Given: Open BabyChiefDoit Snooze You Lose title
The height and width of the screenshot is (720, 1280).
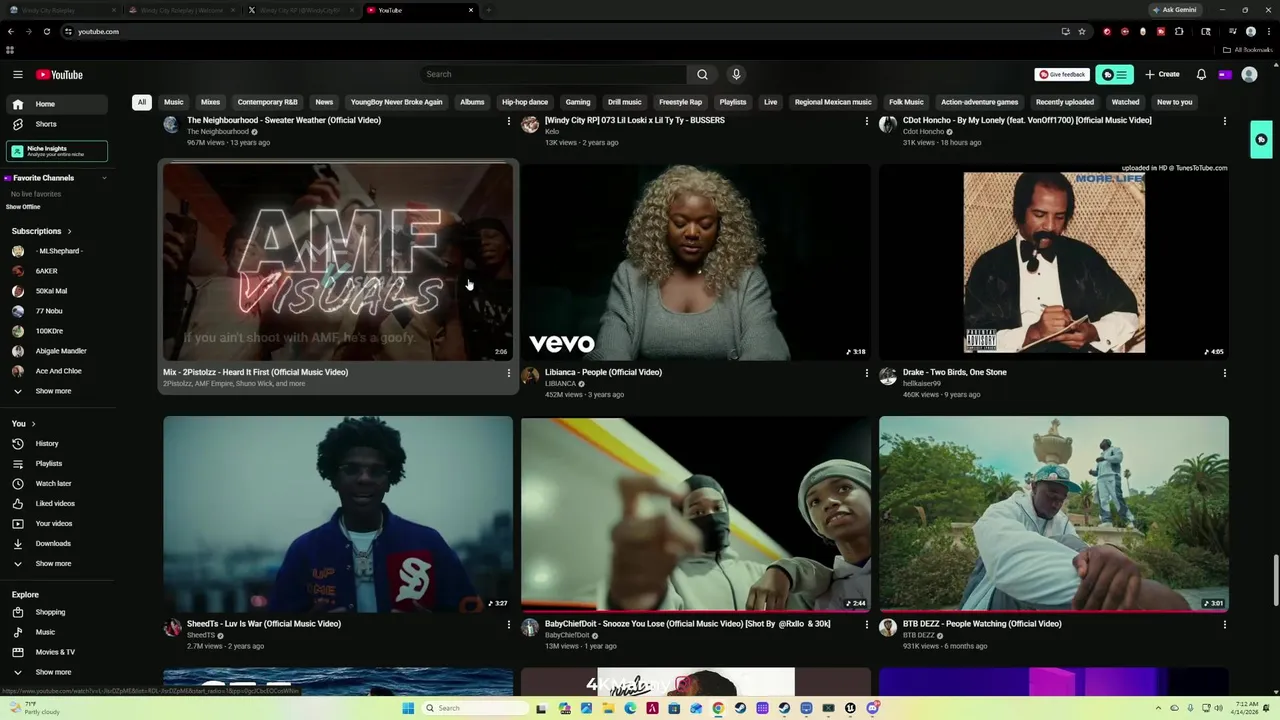Looking at the screenshot, I should (x=687, y=624).
